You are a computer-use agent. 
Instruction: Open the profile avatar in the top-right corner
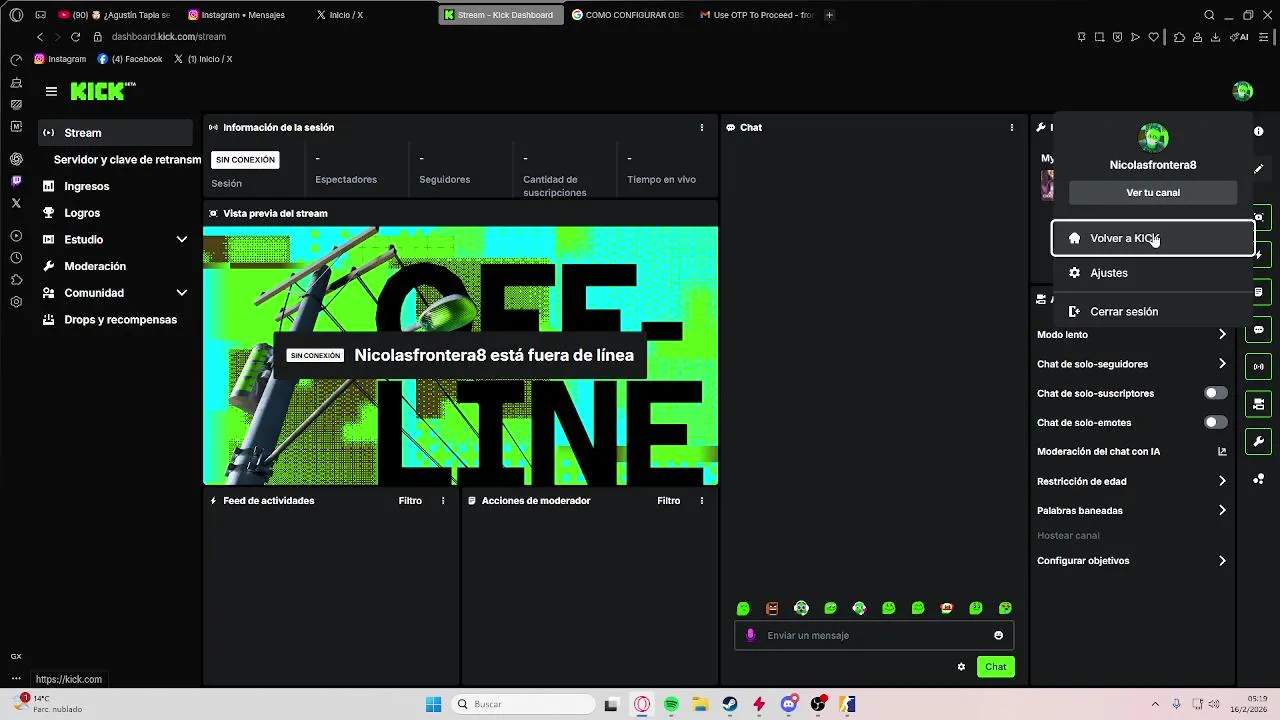click(x=1243, y=91)
